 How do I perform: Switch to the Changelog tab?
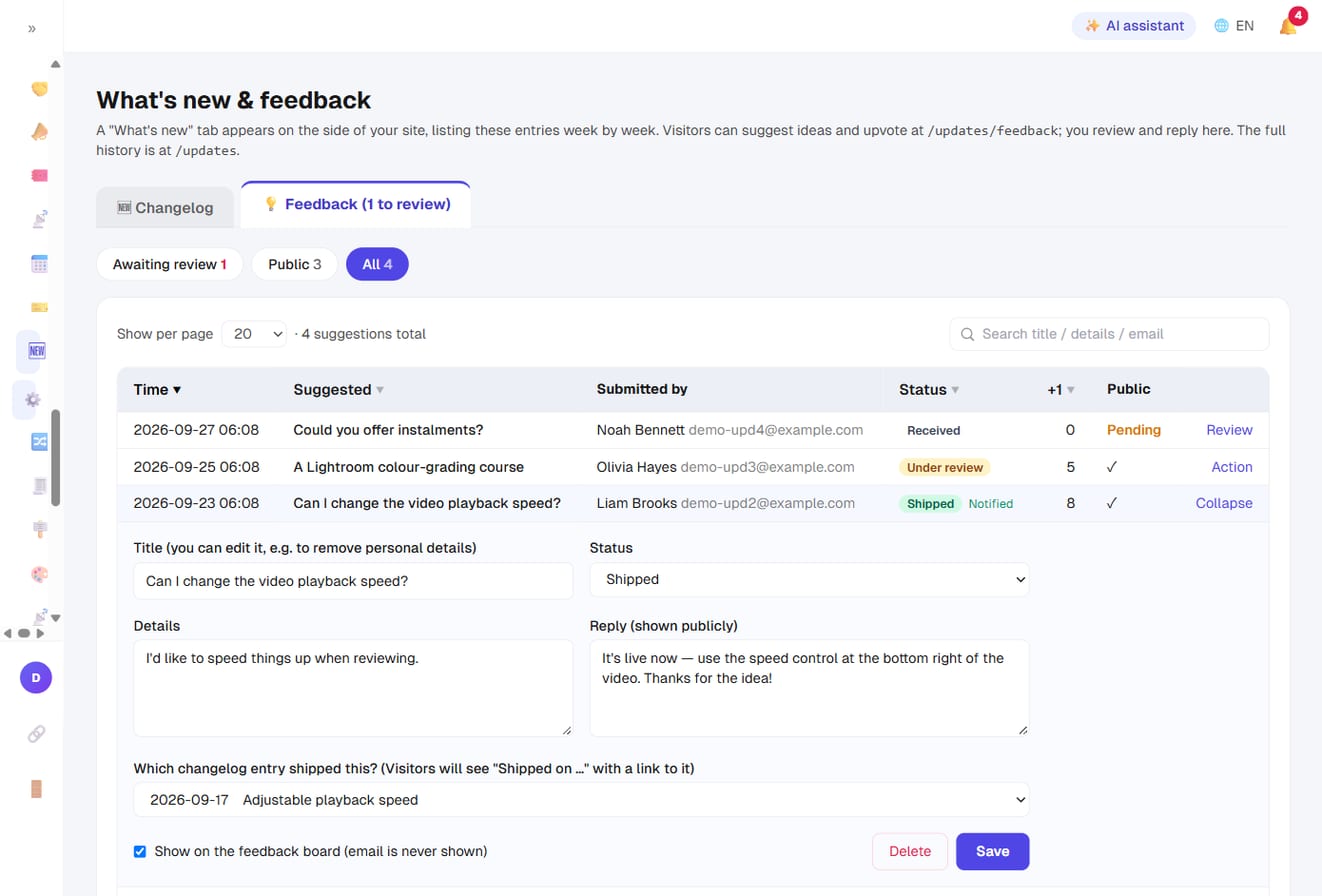pyautogui.click(x=165, y=208)
